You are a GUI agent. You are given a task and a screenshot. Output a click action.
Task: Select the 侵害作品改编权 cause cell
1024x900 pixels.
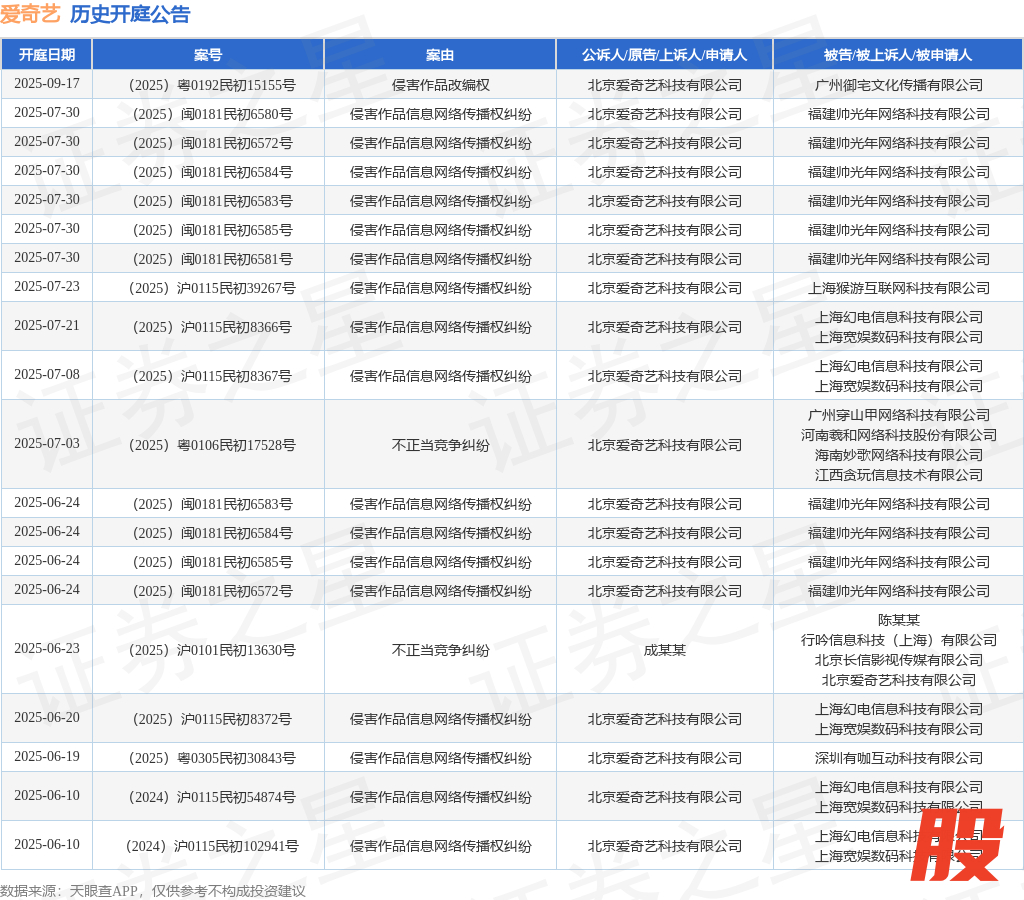pyautogui.click(x=440, y=85)
